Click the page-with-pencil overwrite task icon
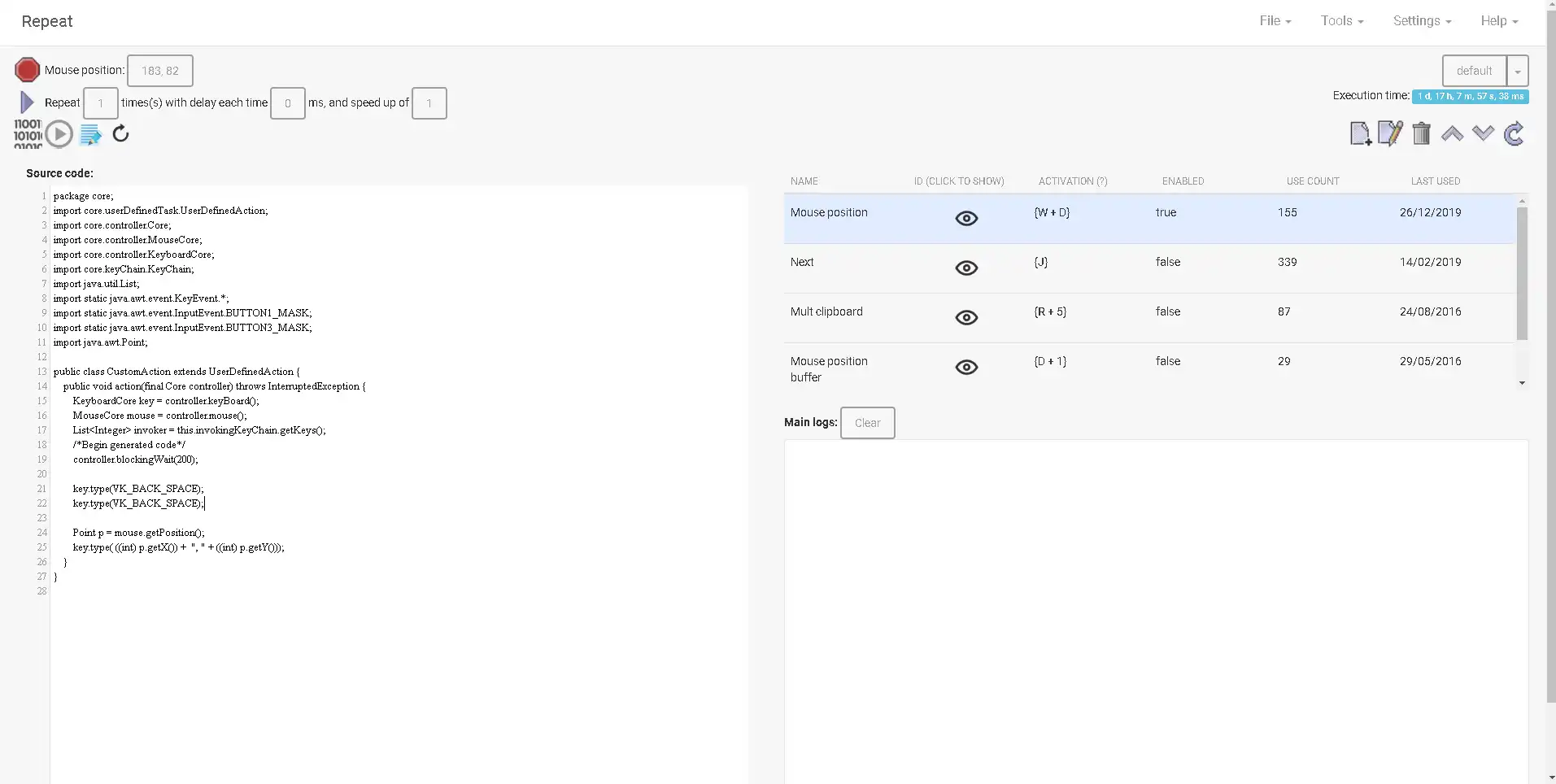Image resolution: width=1556 pixels, height=784 pixels. pyautogui.click(x=1390, y=133)
